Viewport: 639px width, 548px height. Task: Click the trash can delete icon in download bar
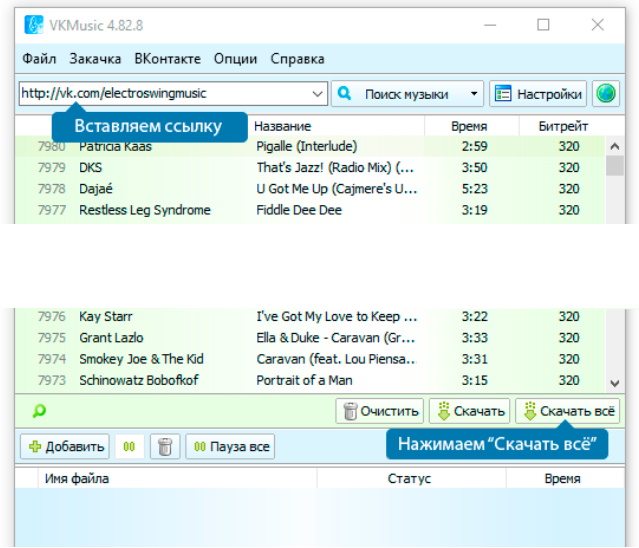tap(165, 447)
